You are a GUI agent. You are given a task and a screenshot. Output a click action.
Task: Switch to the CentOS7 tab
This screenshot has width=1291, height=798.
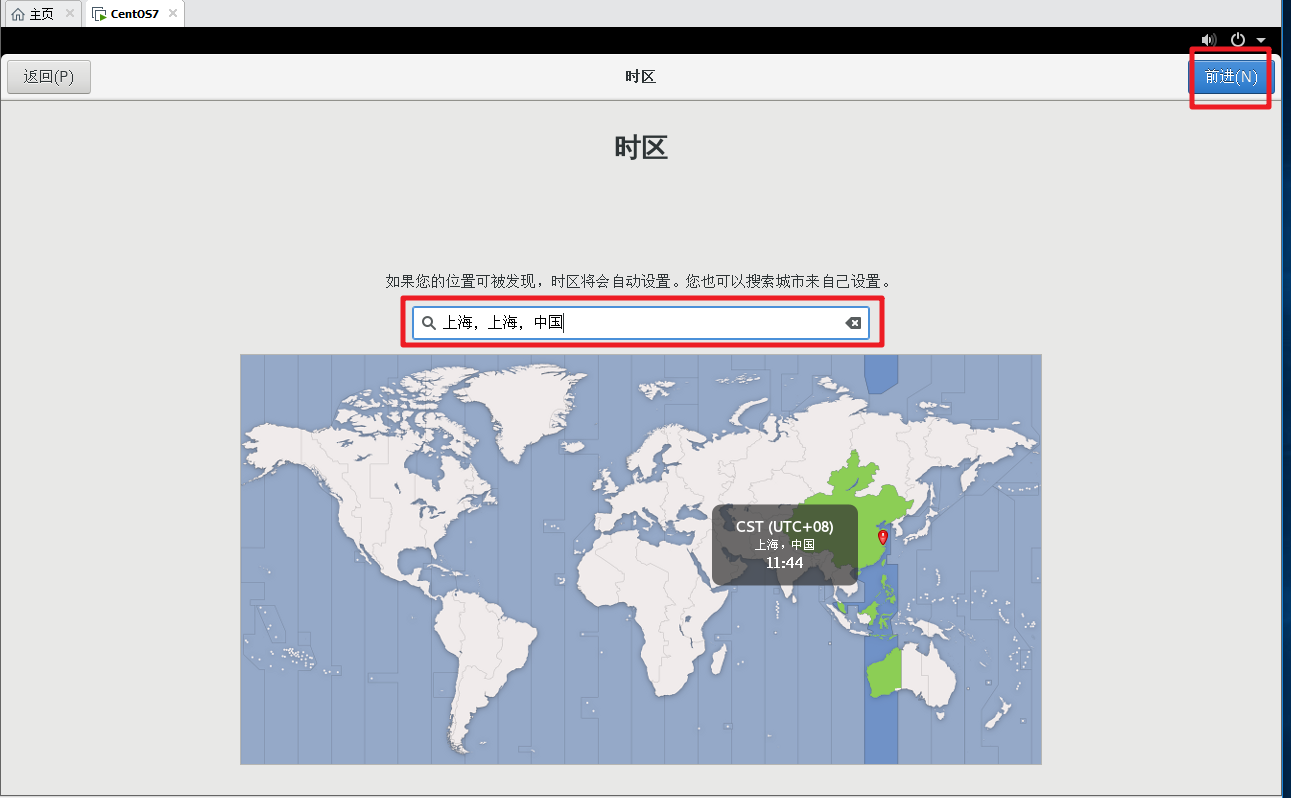tap(134, 14)
